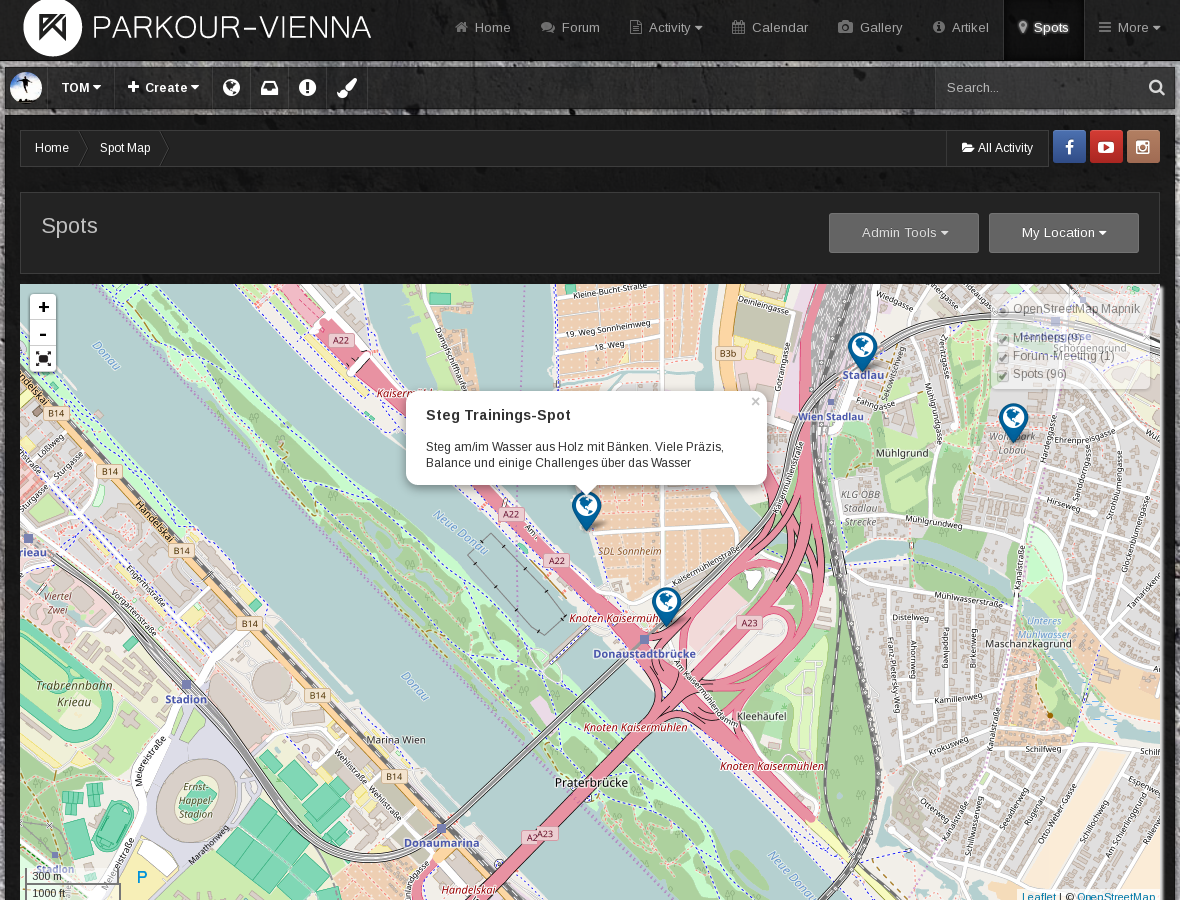Open the TOM user menu

pos(81,87)
